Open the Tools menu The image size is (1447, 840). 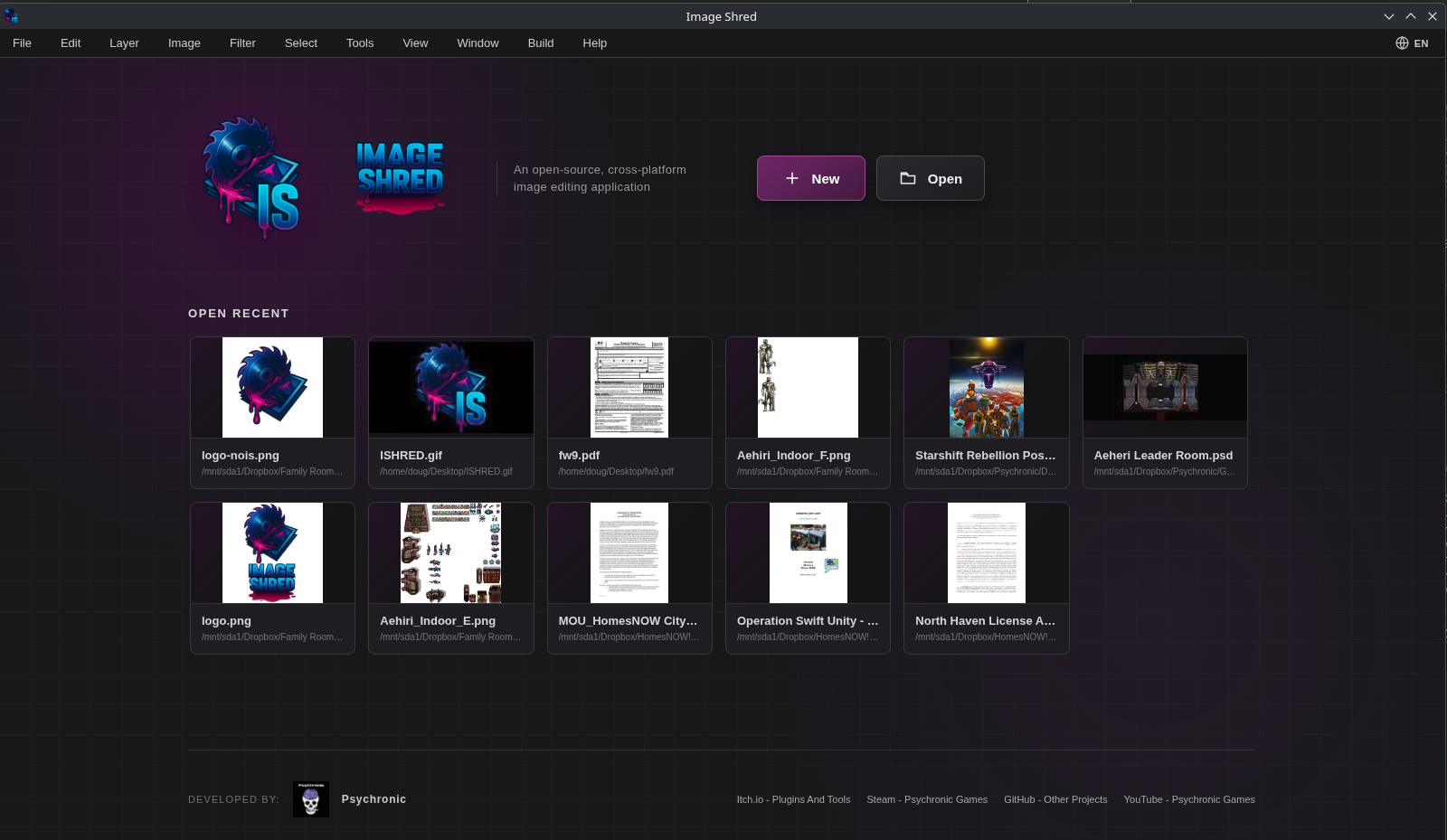[360, 43]
